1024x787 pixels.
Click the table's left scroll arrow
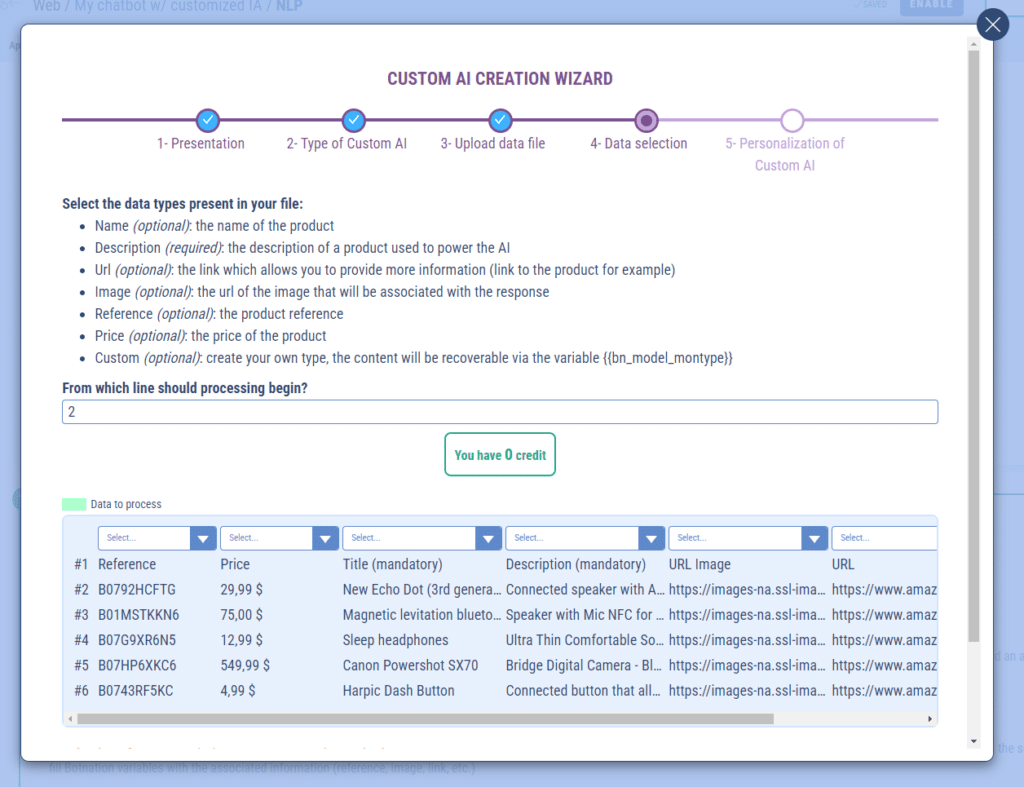pyautogui.click(x=70, y=718)
